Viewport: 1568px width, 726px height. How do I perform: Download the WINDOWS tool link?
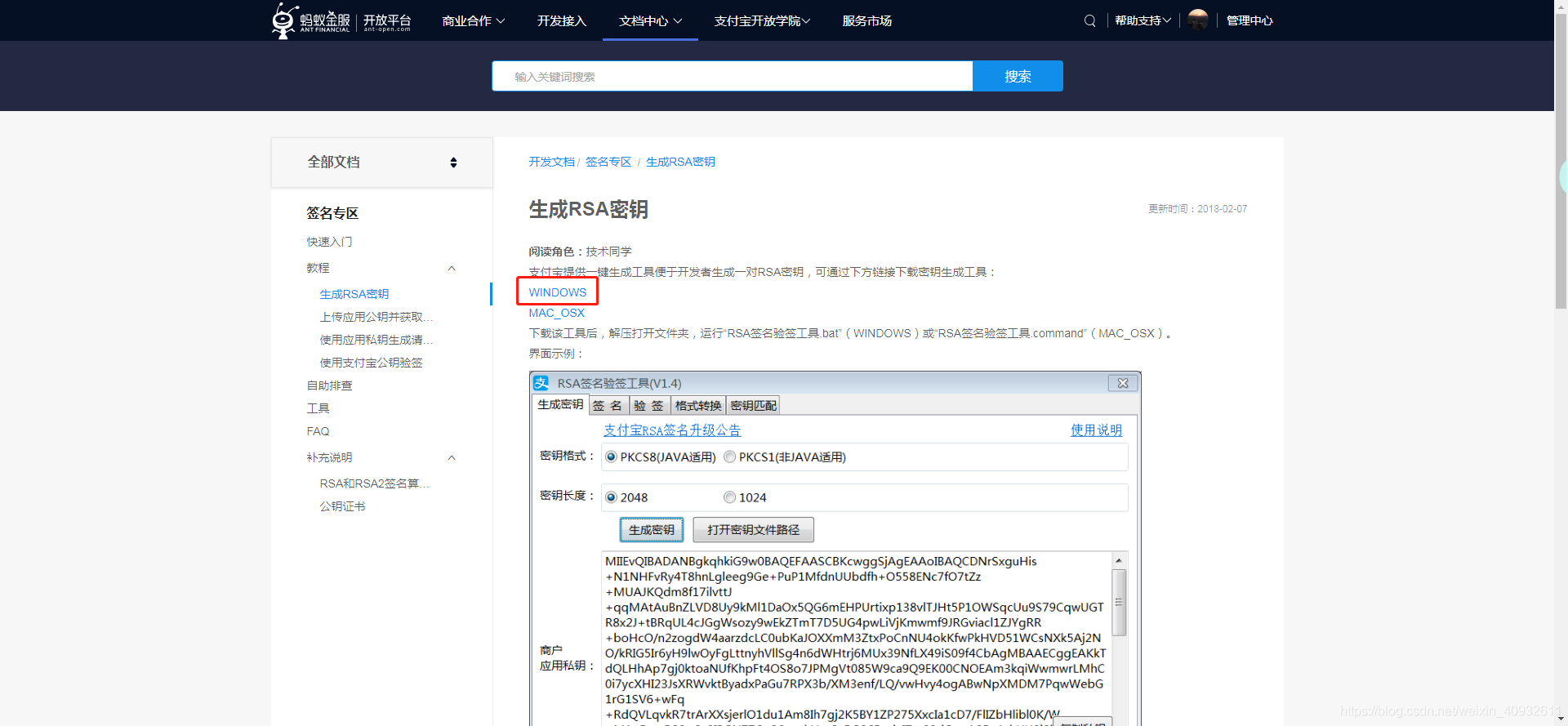557,292
